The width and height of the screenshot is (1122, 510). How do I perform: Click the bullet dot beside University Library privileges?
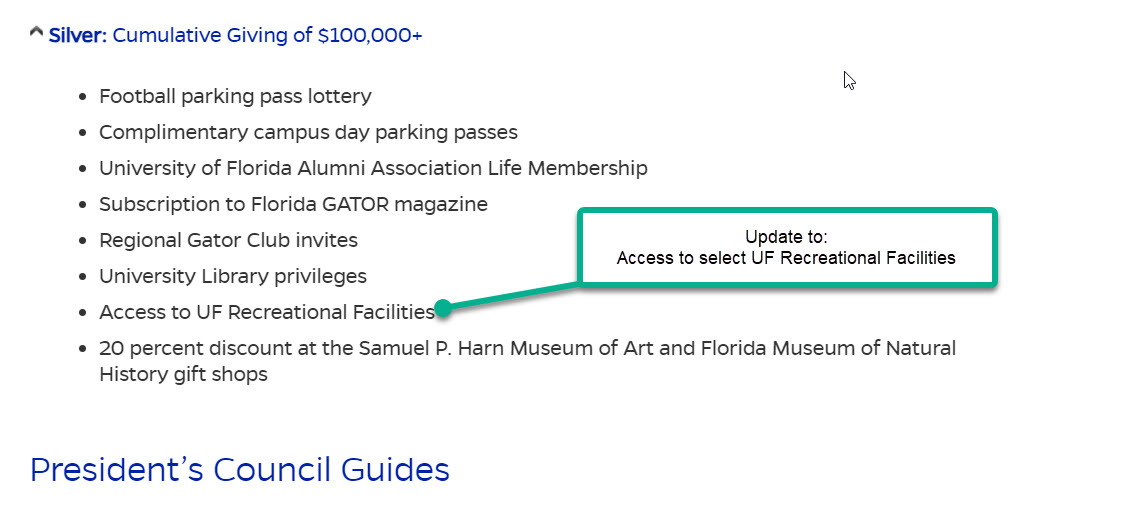(x=84, y=277)
